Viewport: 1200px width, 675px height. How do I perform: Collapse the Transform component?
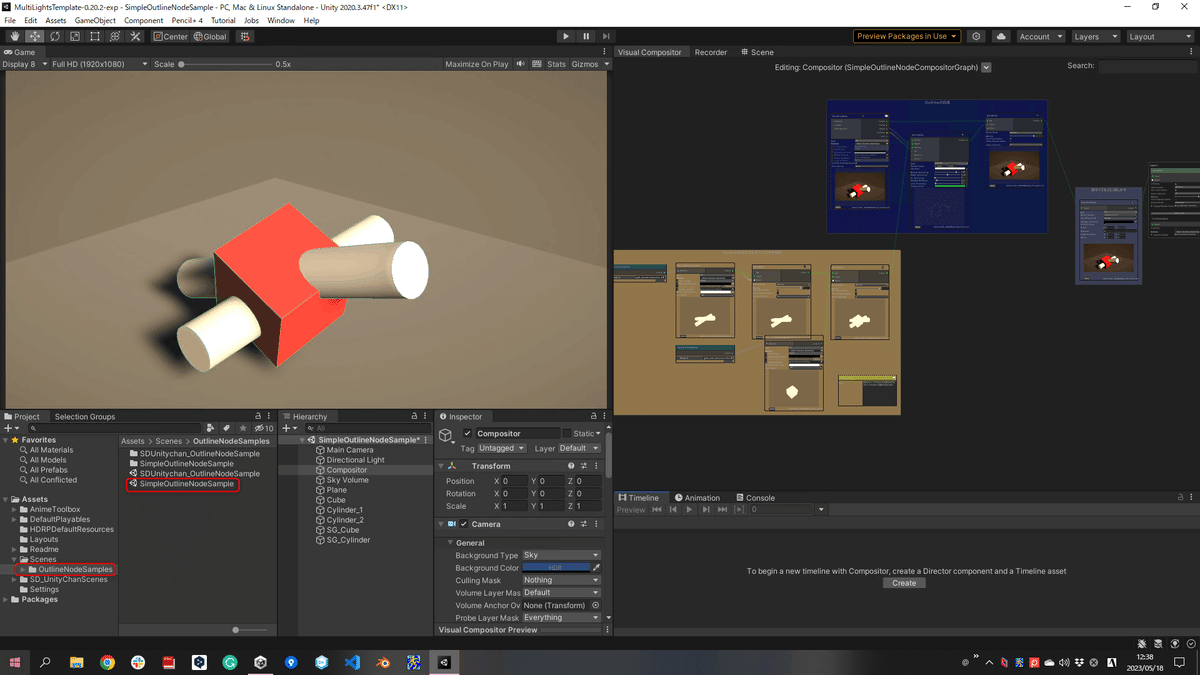pyautogui.click(x=441, y=466)
